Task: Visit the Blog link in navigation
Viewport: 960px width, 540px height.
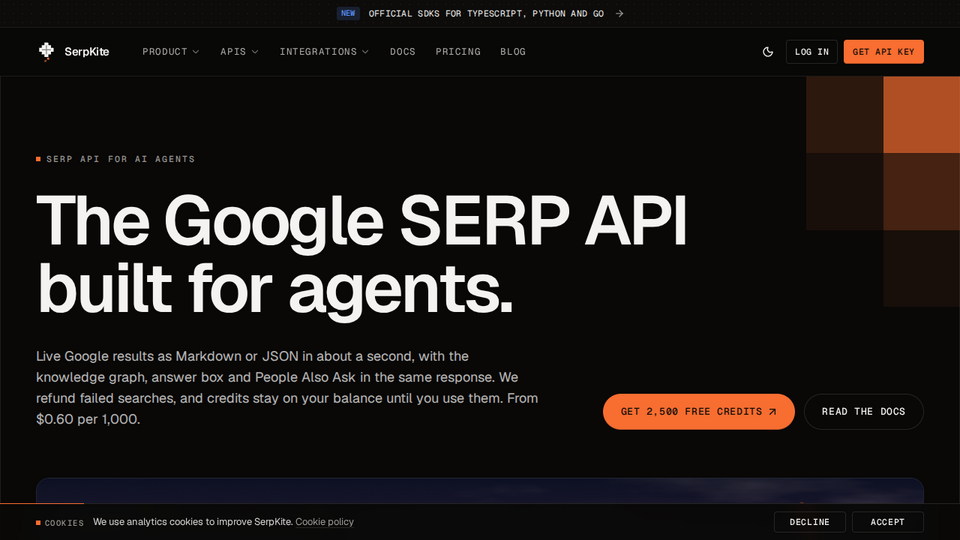Action: pyautogui.click(x=513, y=52)
